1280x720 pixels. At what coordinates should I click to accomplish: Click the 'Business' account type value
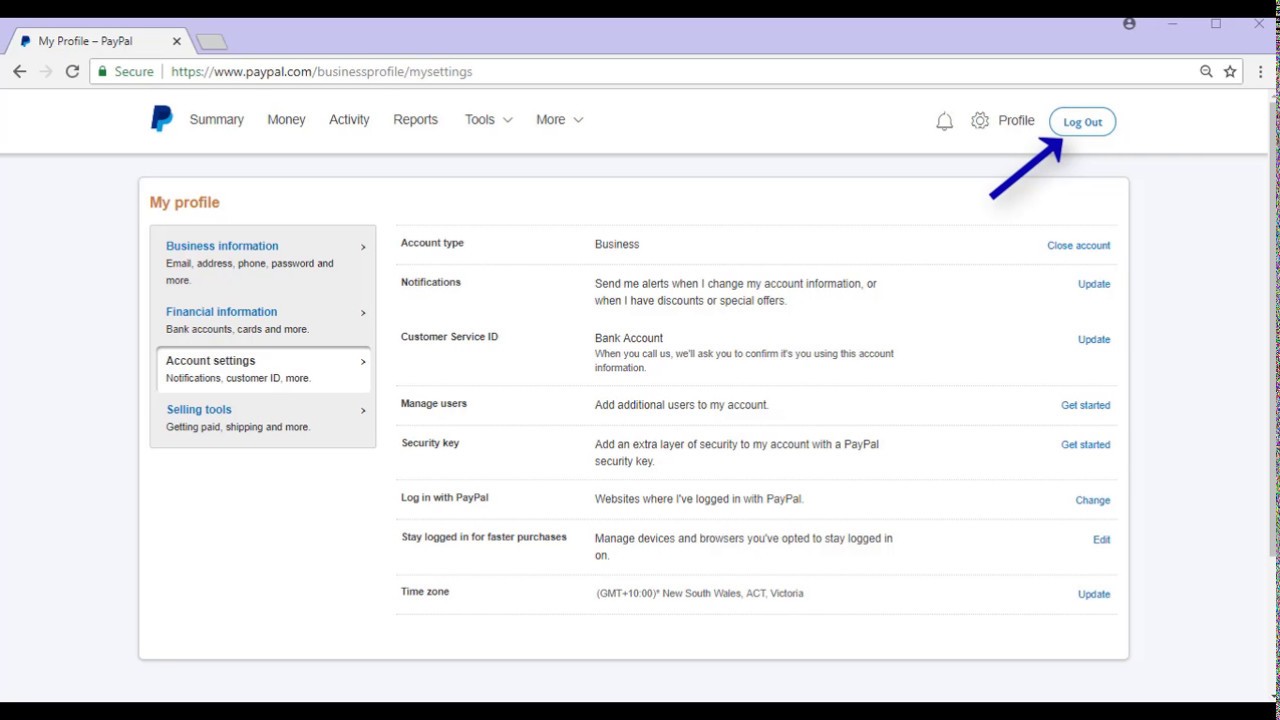click(617, 244)
